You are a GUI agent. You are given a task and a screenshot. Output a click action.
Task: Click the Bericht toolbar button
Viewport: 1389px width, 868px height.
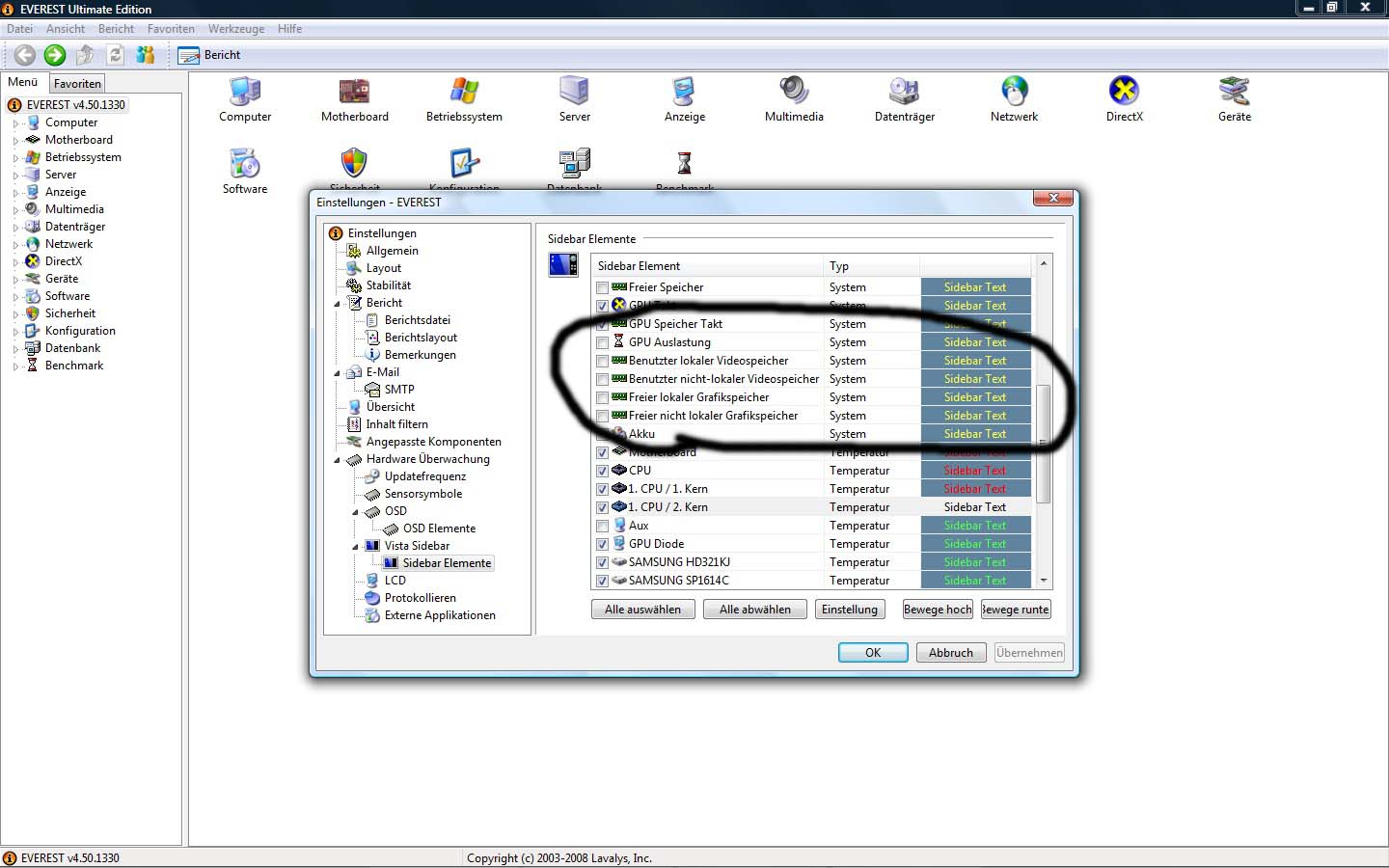[x=209, y=55]
